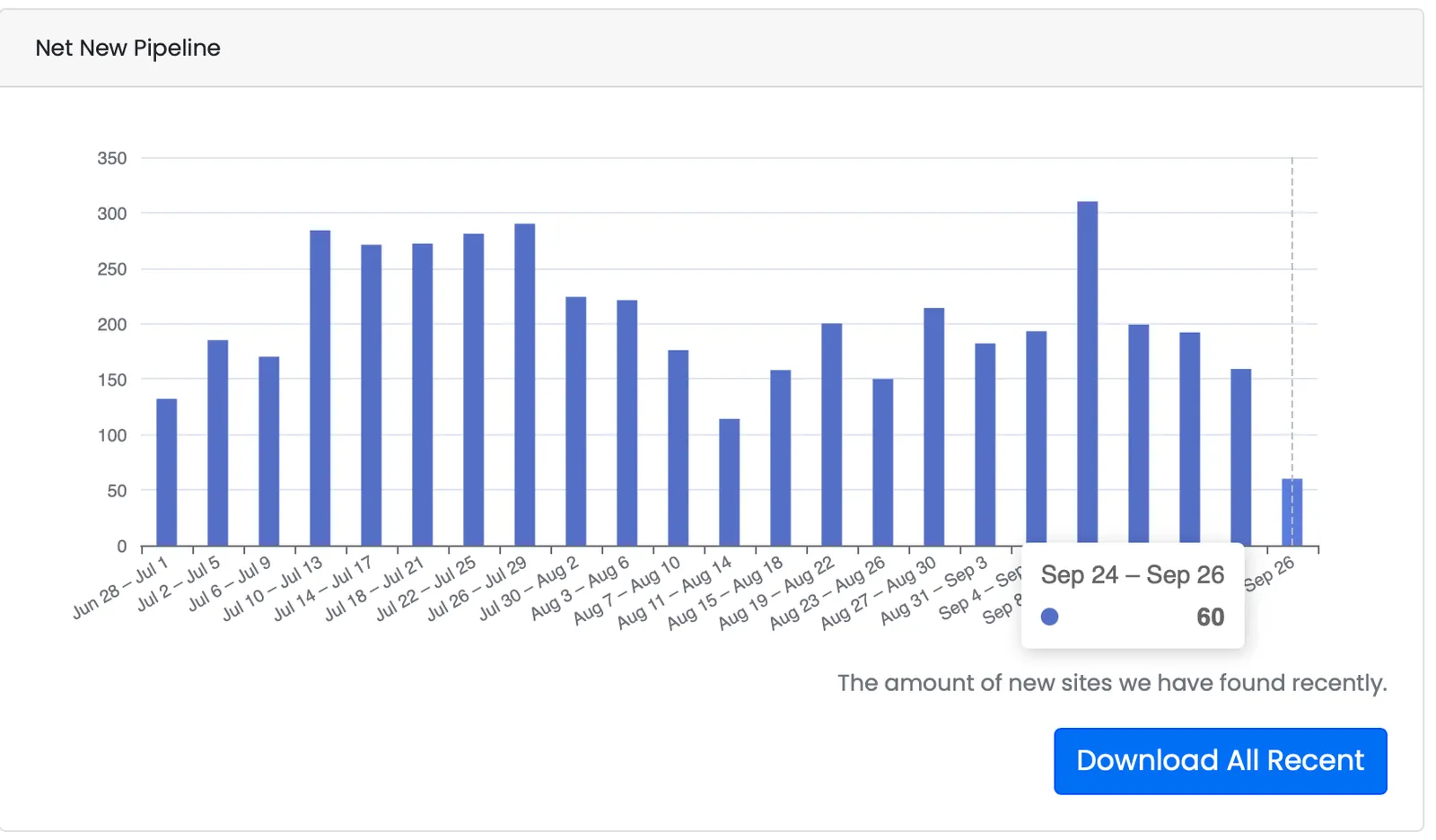
Task: Select the Aug 15 – Aug 18 bar
Action: pos(780,458)
